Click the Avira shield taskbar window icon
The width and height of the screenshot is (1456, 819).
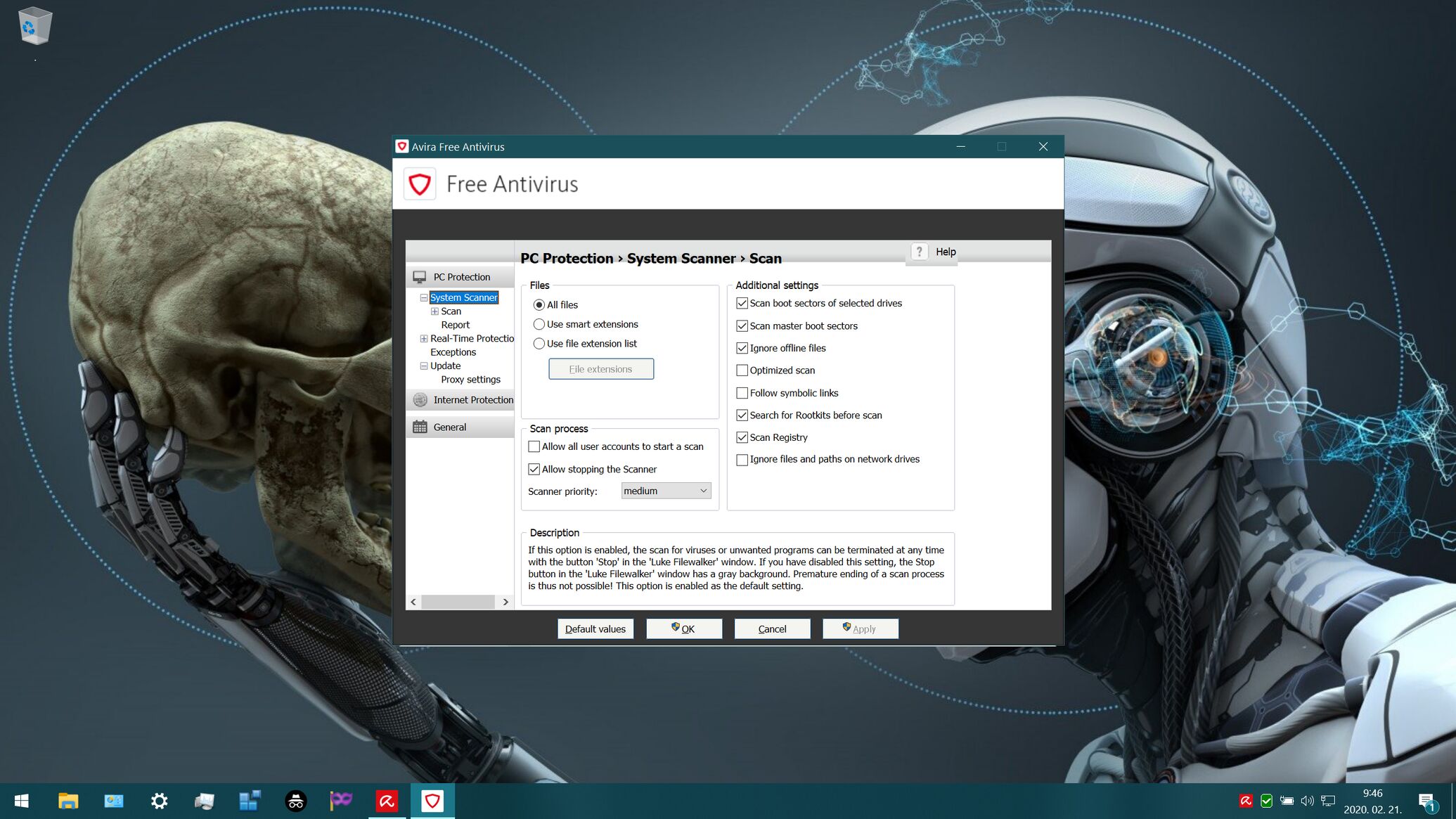432,801
